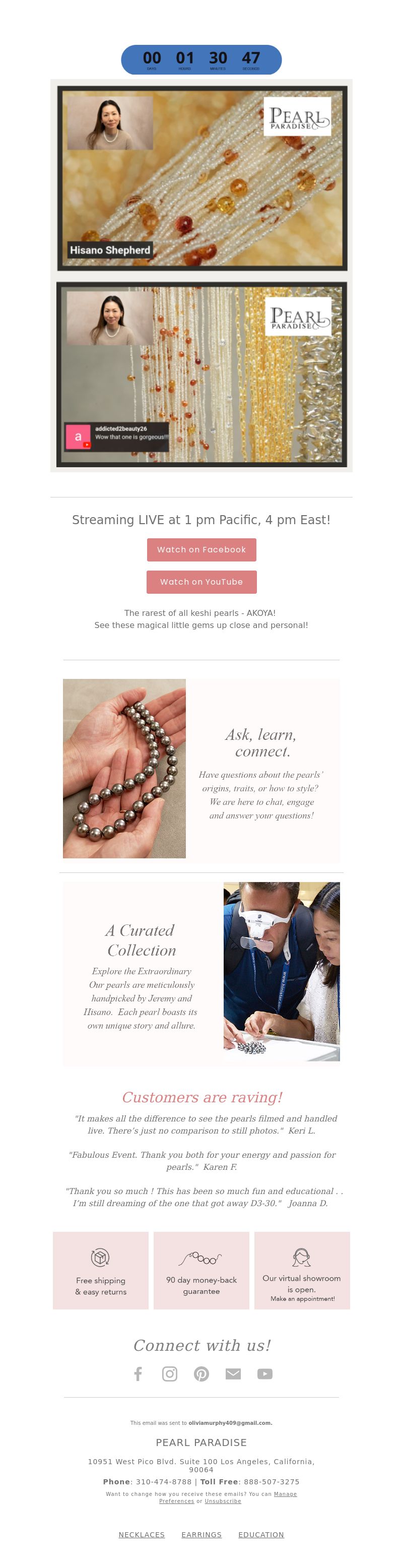
Task: Open the NECKLACES footer menu link
Action: (142, 1535)
